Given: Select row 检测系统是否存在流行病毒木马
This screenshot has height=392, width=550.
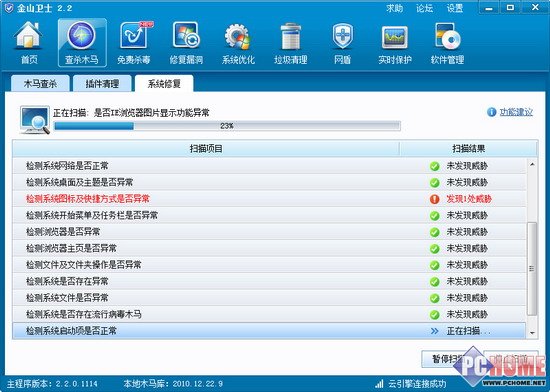Looking at the screenshot, I should pos(269,315).
